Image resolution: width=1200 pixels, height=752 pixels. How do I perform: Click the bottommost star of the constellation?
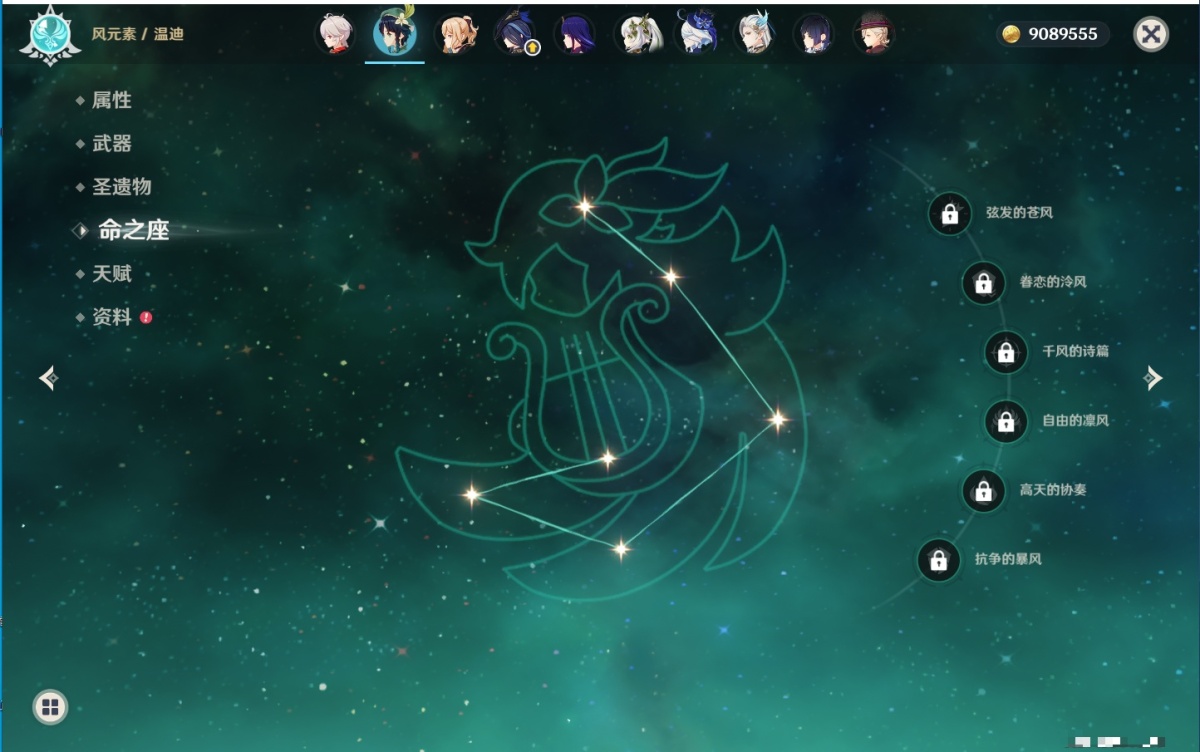pos(621,548)
